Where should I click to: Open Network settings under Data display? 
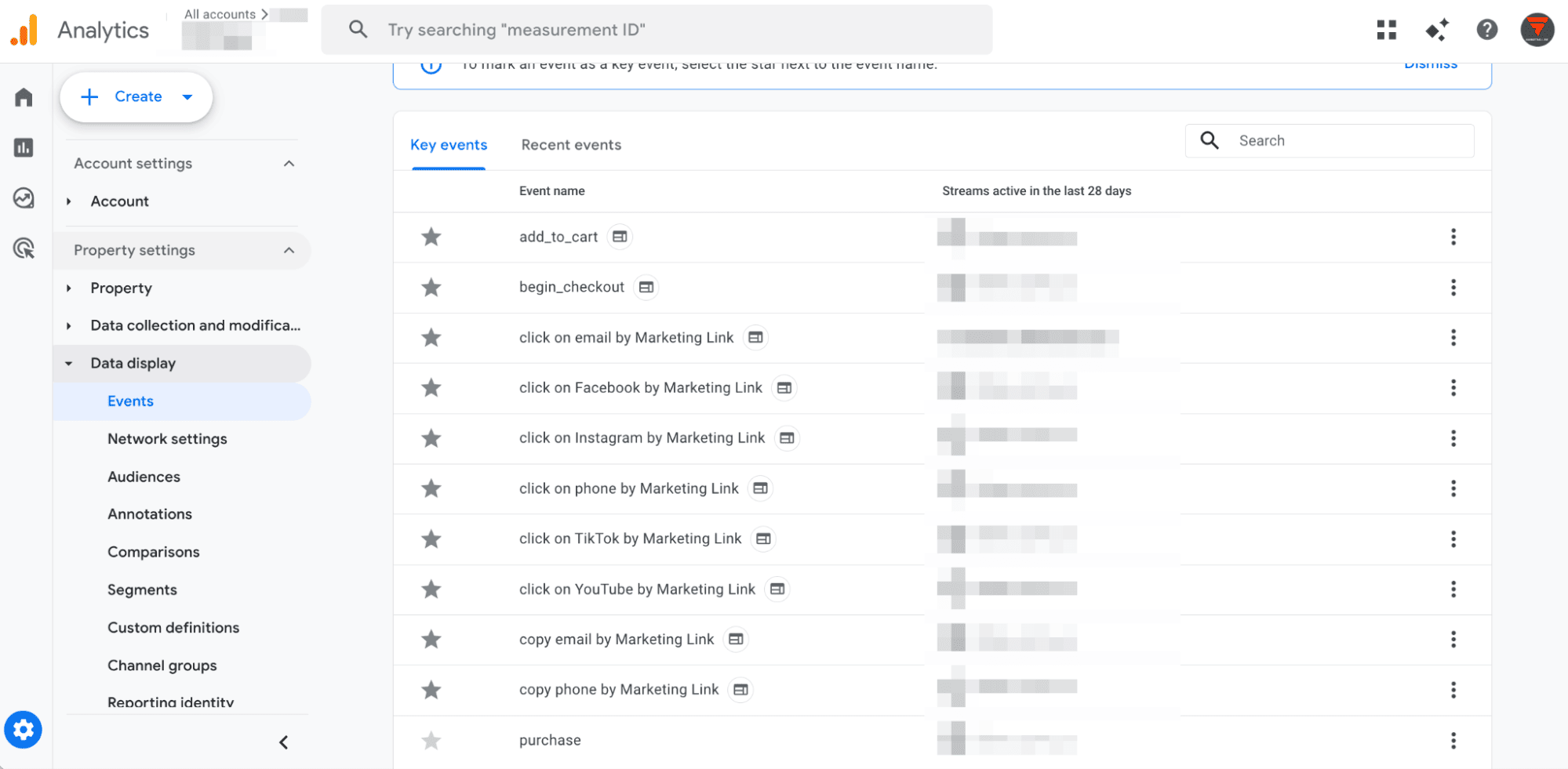167,438
